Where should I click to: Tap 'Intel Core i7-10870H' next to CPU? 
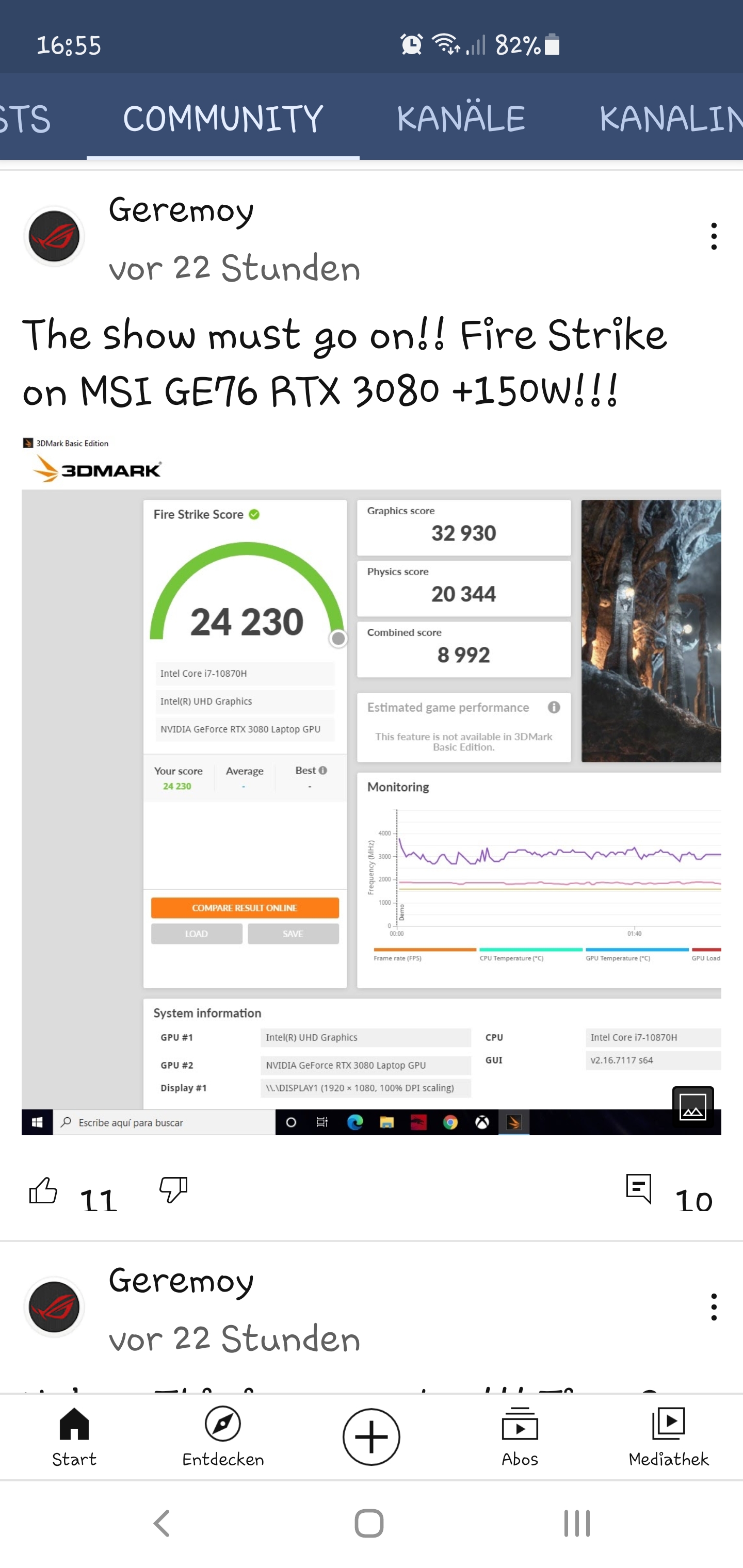coord(653,1037)
